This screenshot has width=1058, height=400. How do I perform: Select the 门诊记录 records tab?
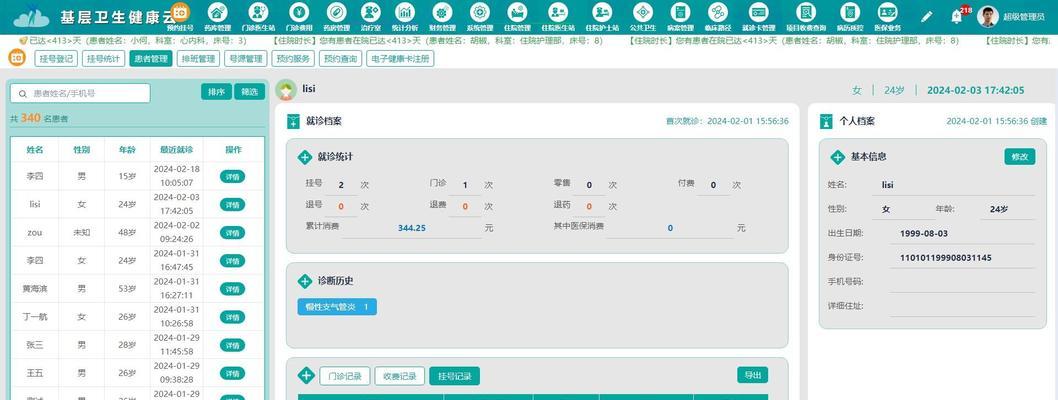345,377
